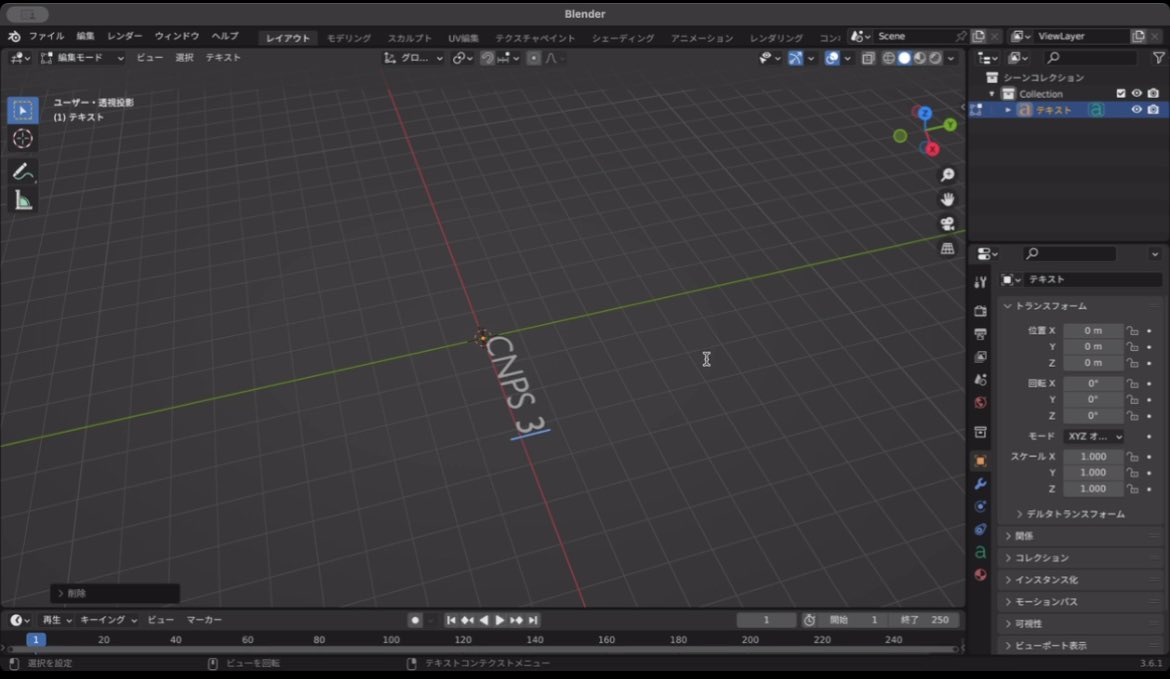Open the font data 'a' properties tab
The height and width of the screenshot is (679, 1170).
(980, 553)
